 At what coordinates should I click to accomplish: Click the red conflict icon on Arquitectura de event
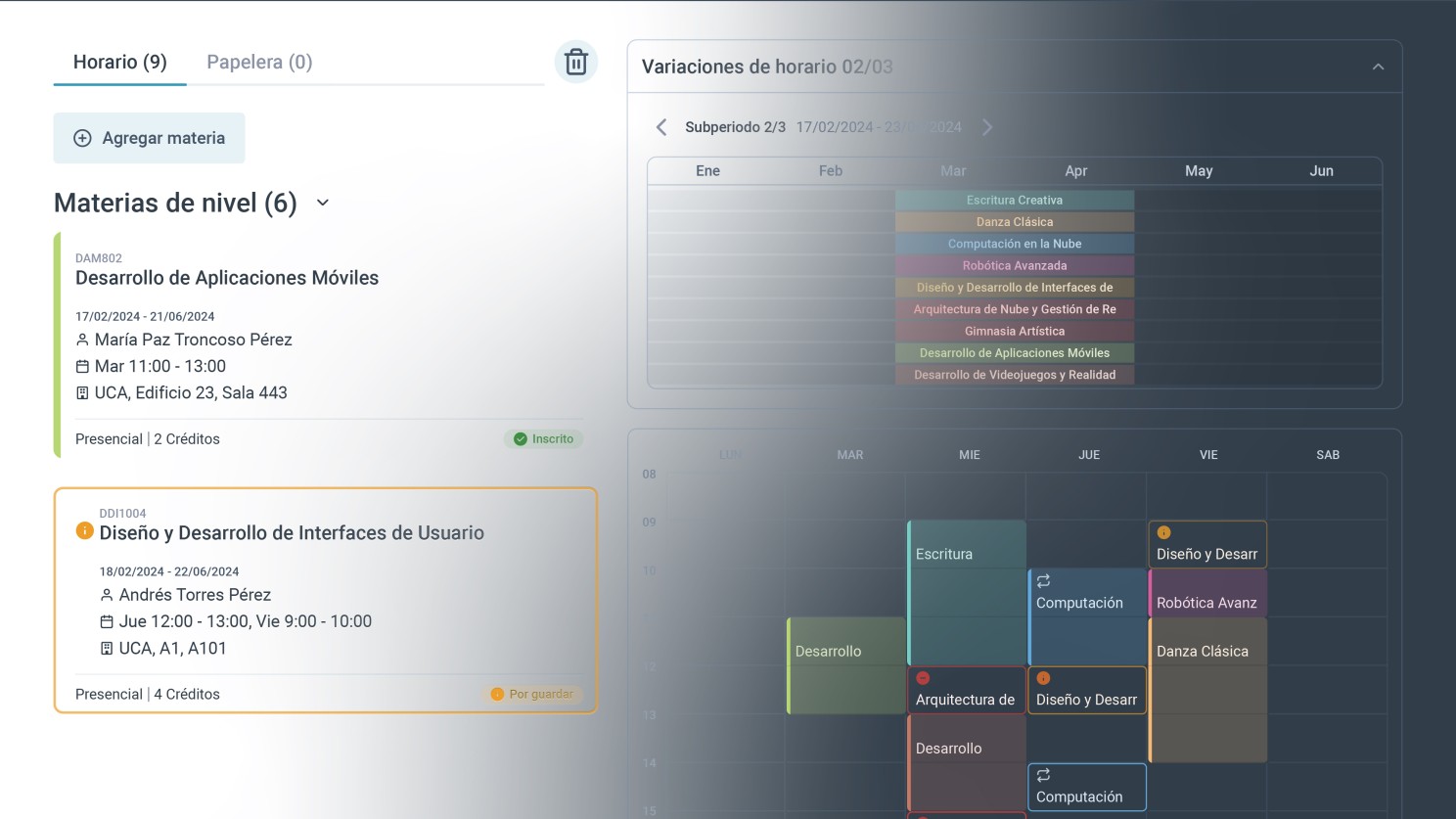923,677
